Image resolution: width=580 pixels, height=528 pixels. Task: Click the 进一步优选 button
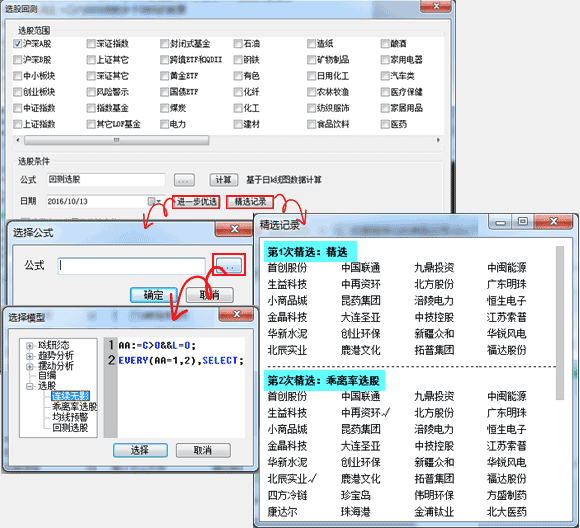coord(196,202)
